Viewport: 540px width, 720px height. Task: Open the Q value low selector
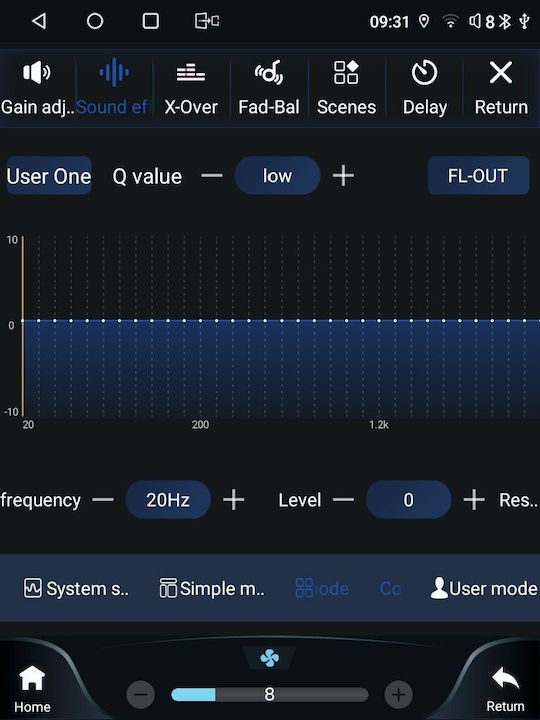[x=277, y=176]
